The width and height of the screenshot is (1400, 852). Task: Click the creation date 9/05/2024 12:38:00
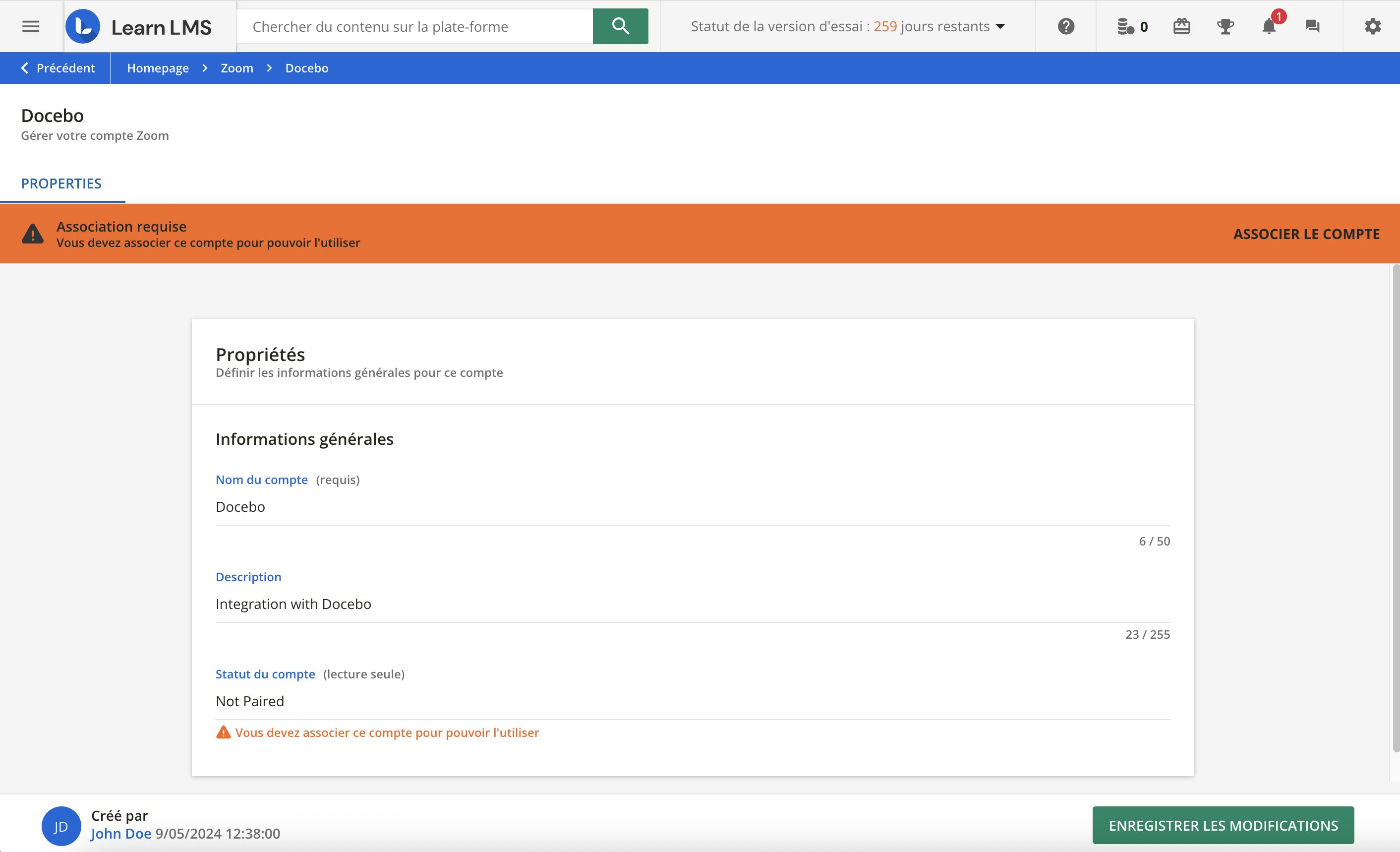218,833
